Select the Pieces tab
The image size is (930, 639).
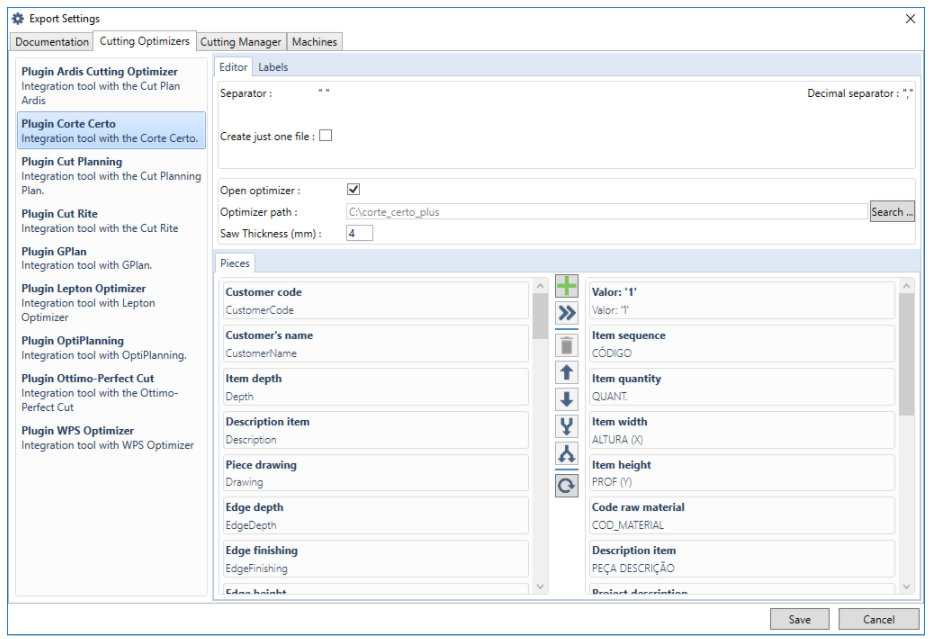tap(235, 263)
